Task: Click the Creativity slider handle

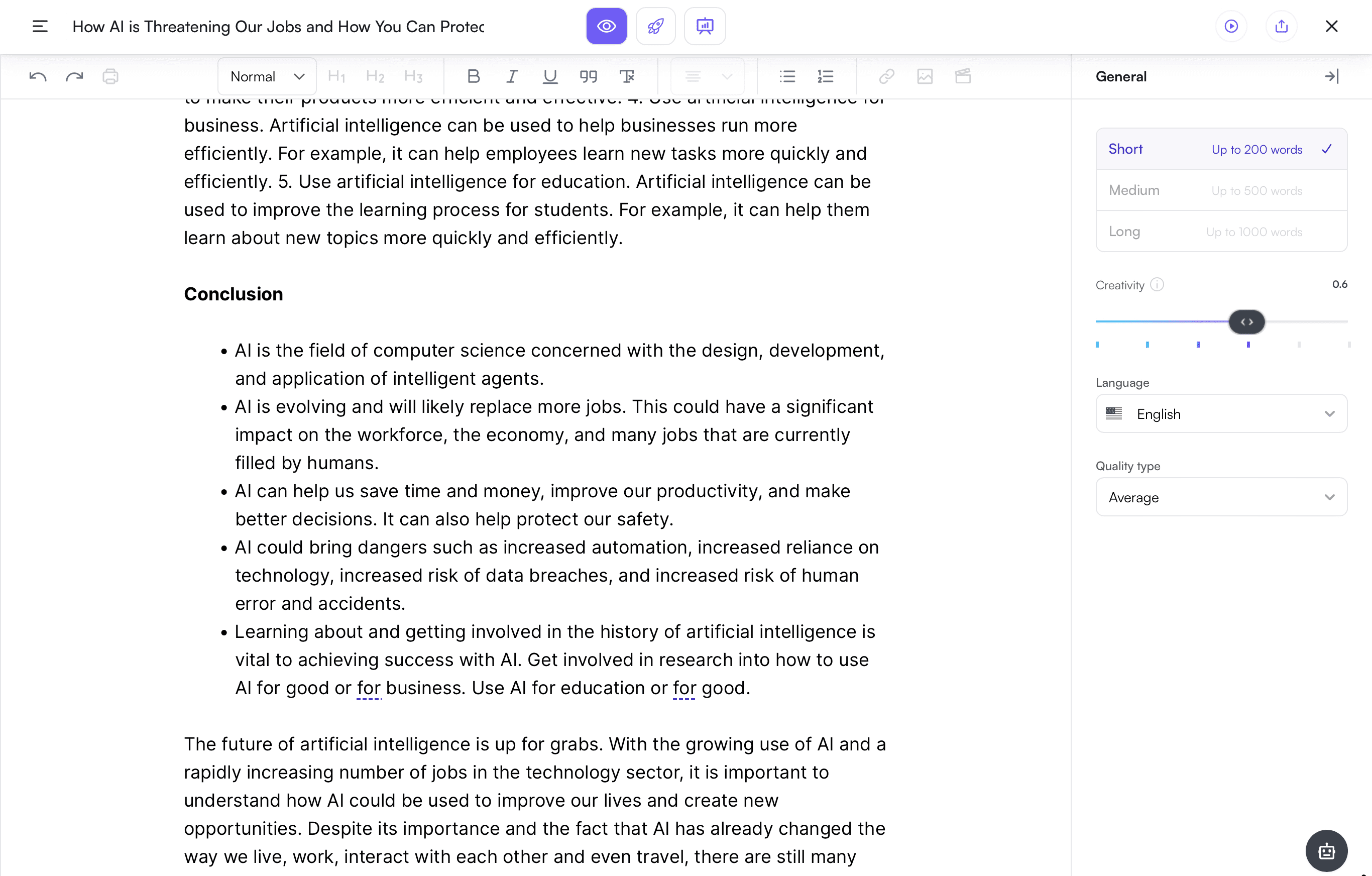Action: click(x=1246, y=322)
